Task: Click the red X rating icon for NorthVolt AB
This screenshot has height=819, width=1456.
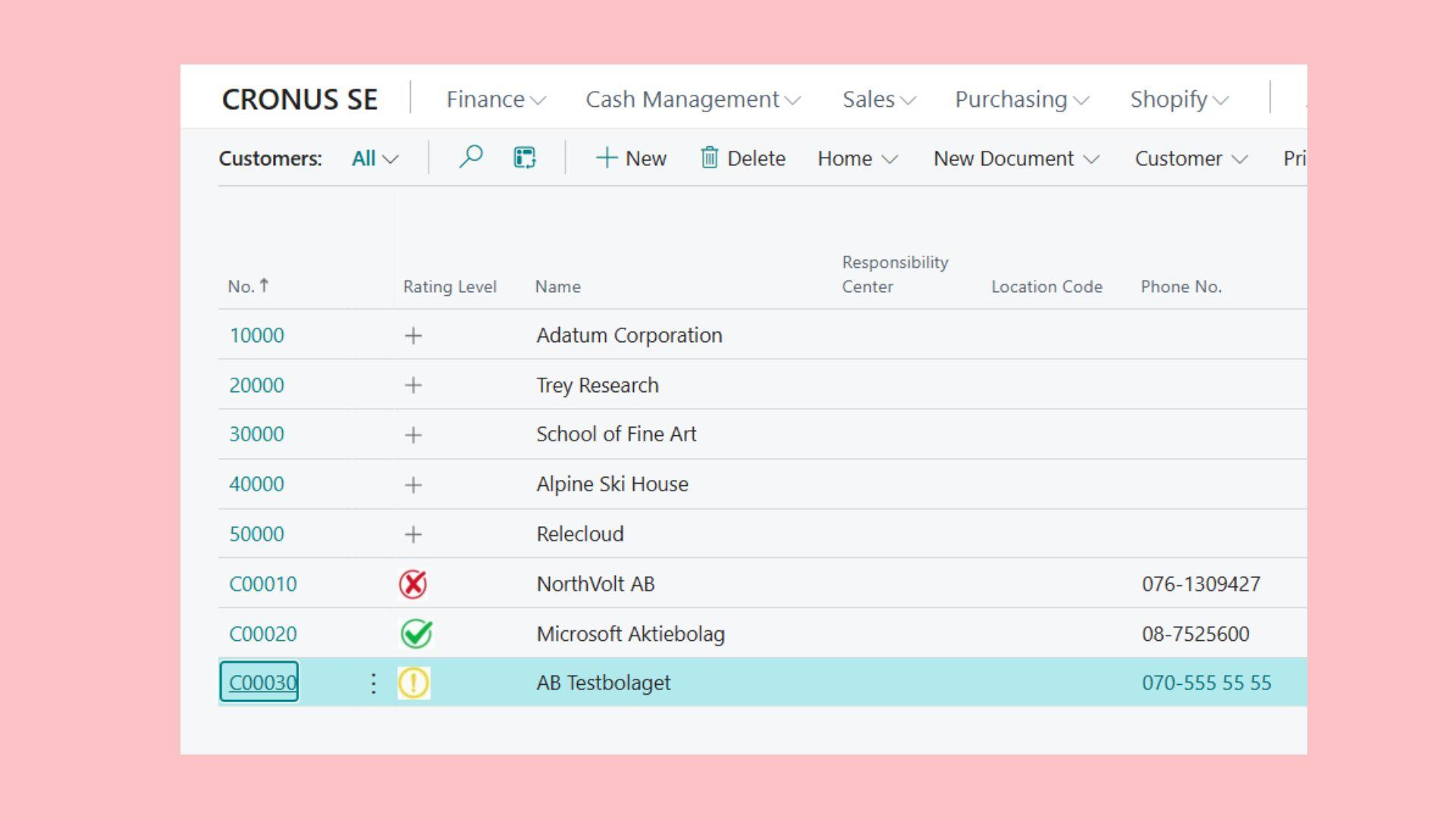Action: click(x=413, y=584)
